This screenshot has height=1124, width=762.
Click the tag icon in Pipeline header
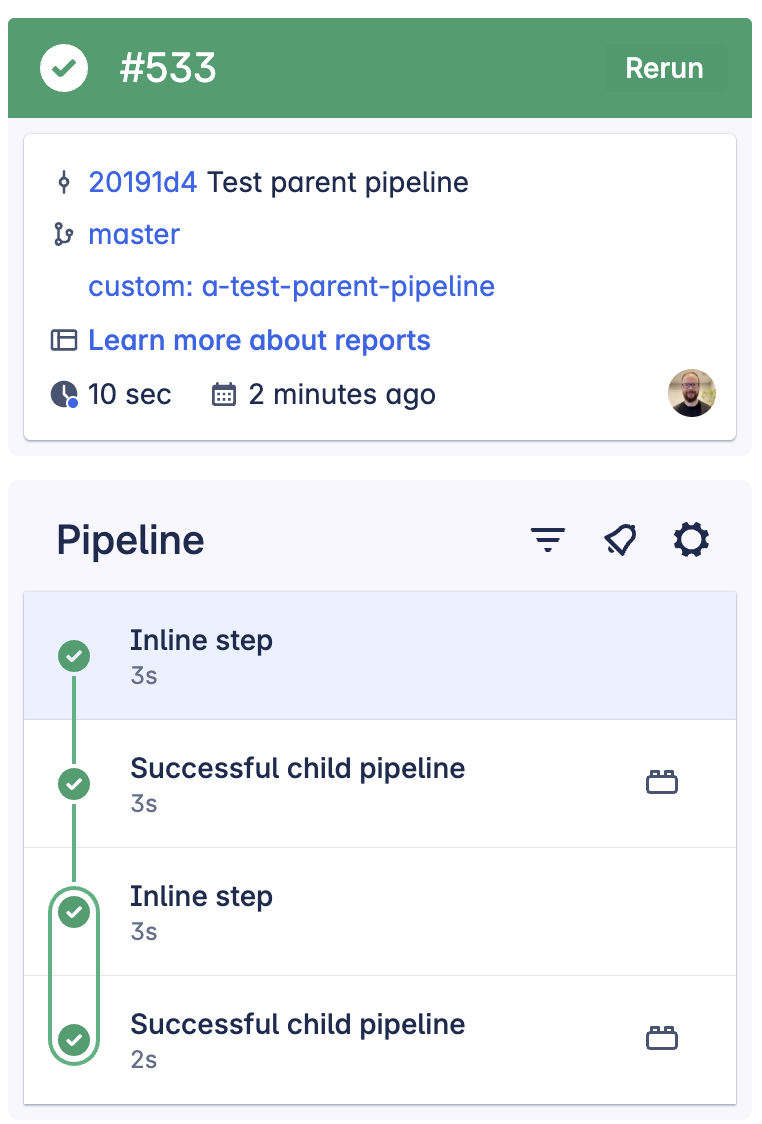coord(619,539)
